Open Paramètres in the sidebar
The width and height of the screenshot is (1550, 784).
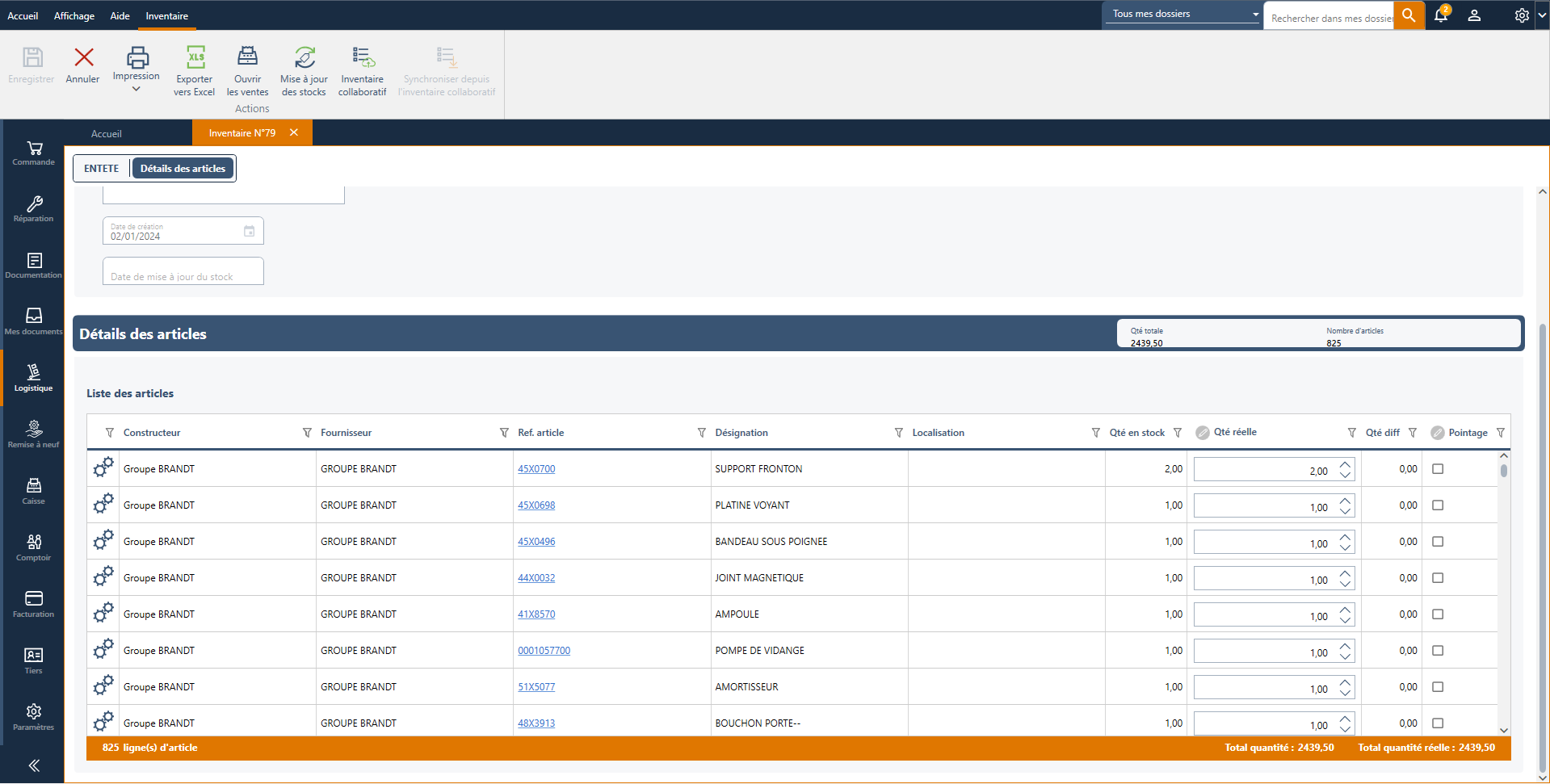coord(34,718)
